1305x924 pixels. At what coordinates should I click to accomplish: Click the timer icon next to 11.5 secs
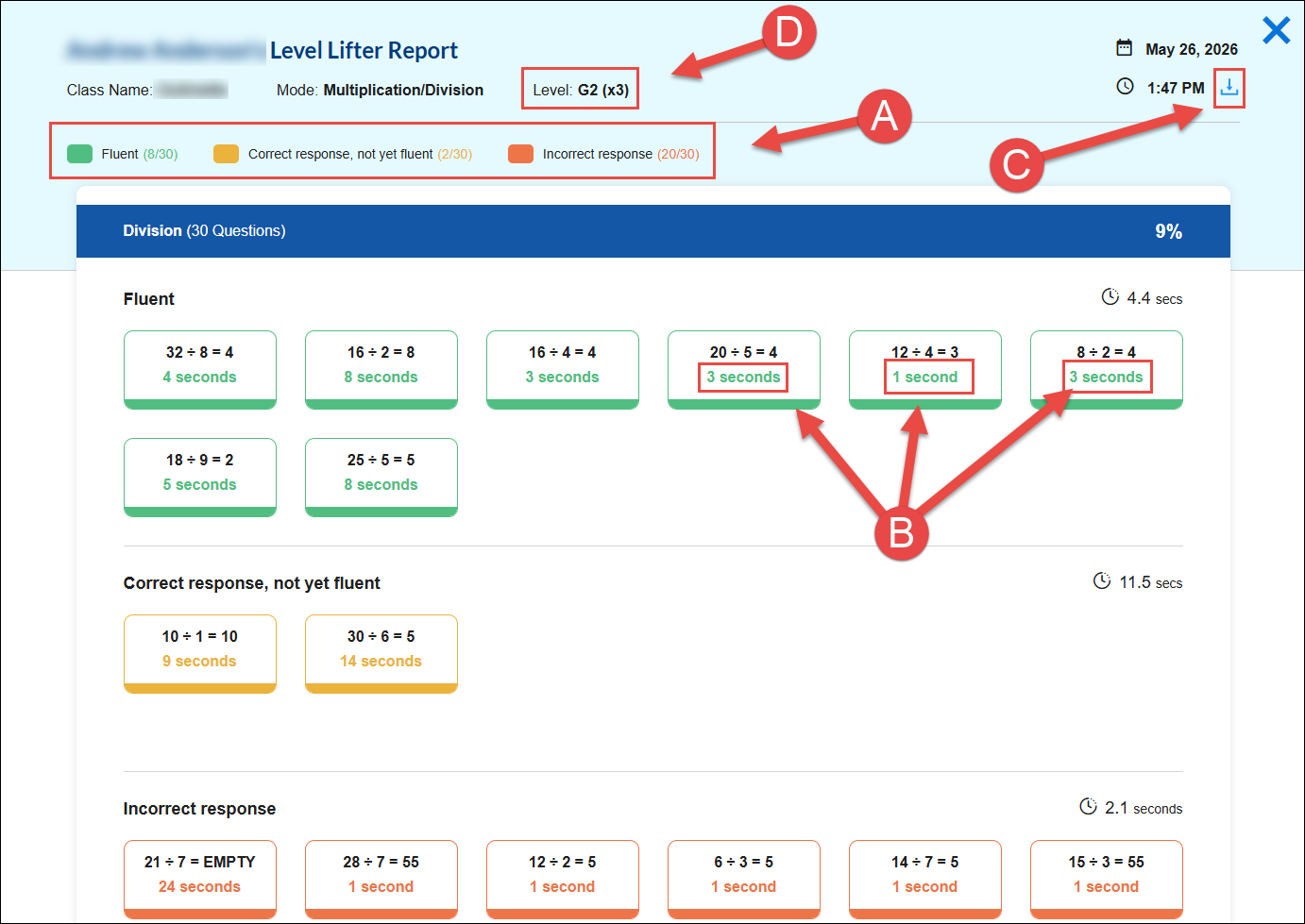click(x=1102, y=581)
